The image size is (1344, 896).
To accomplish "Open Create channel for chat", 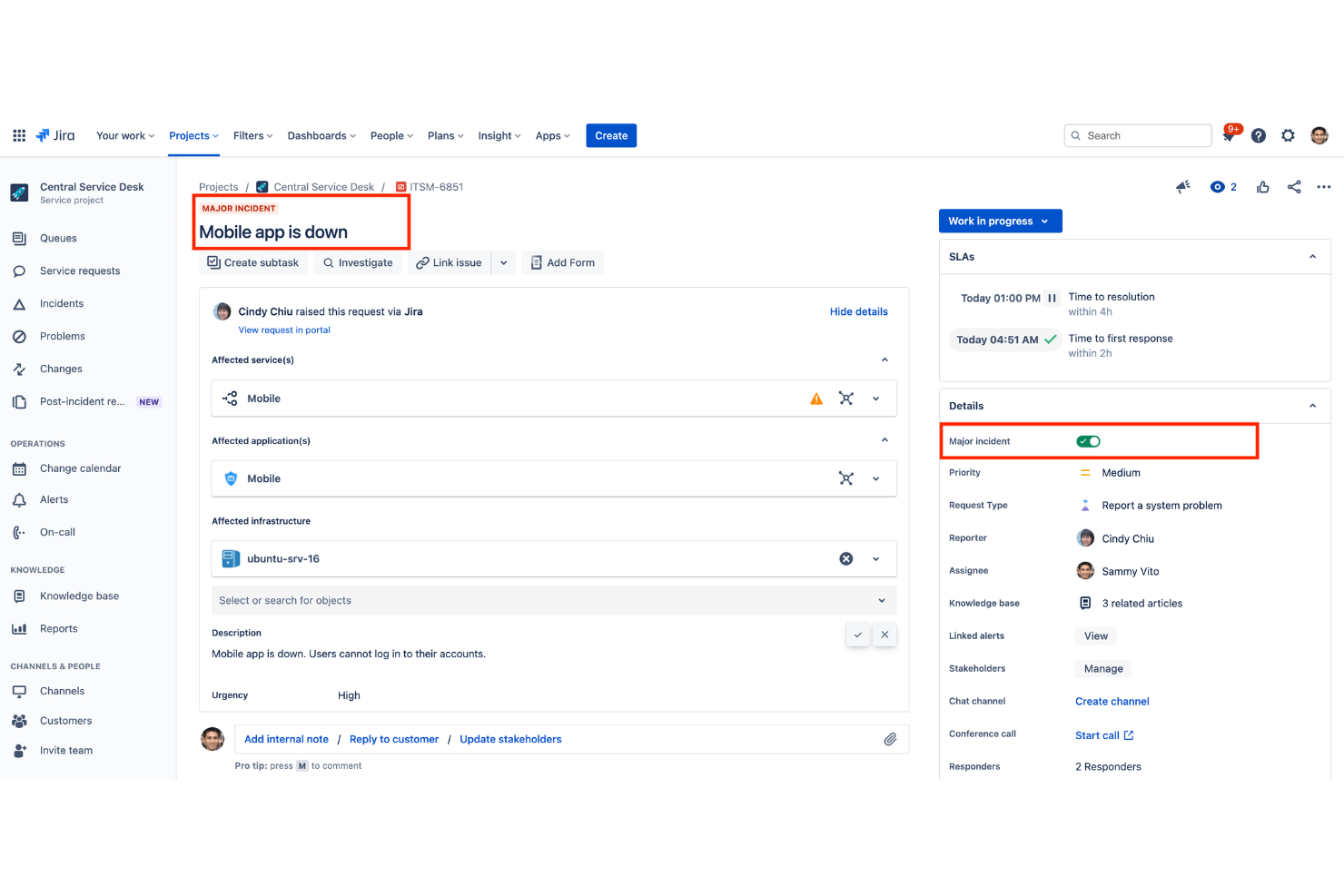I will [x=1112, y=701].
